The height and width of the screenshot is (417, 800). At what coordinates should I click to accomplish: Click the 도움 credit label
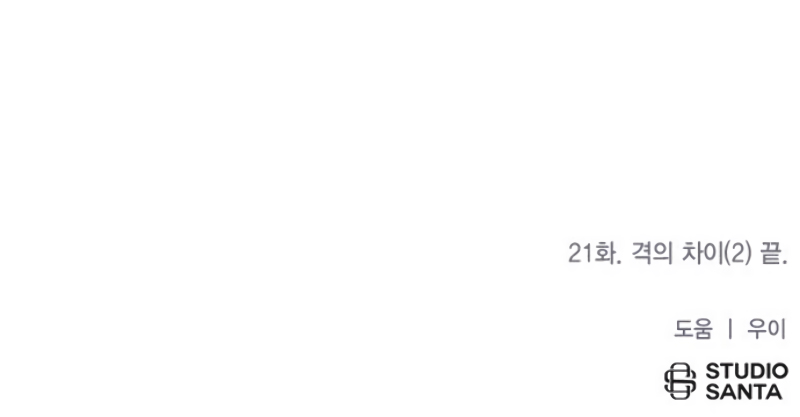pyautogui.click(x=693, y=329)
